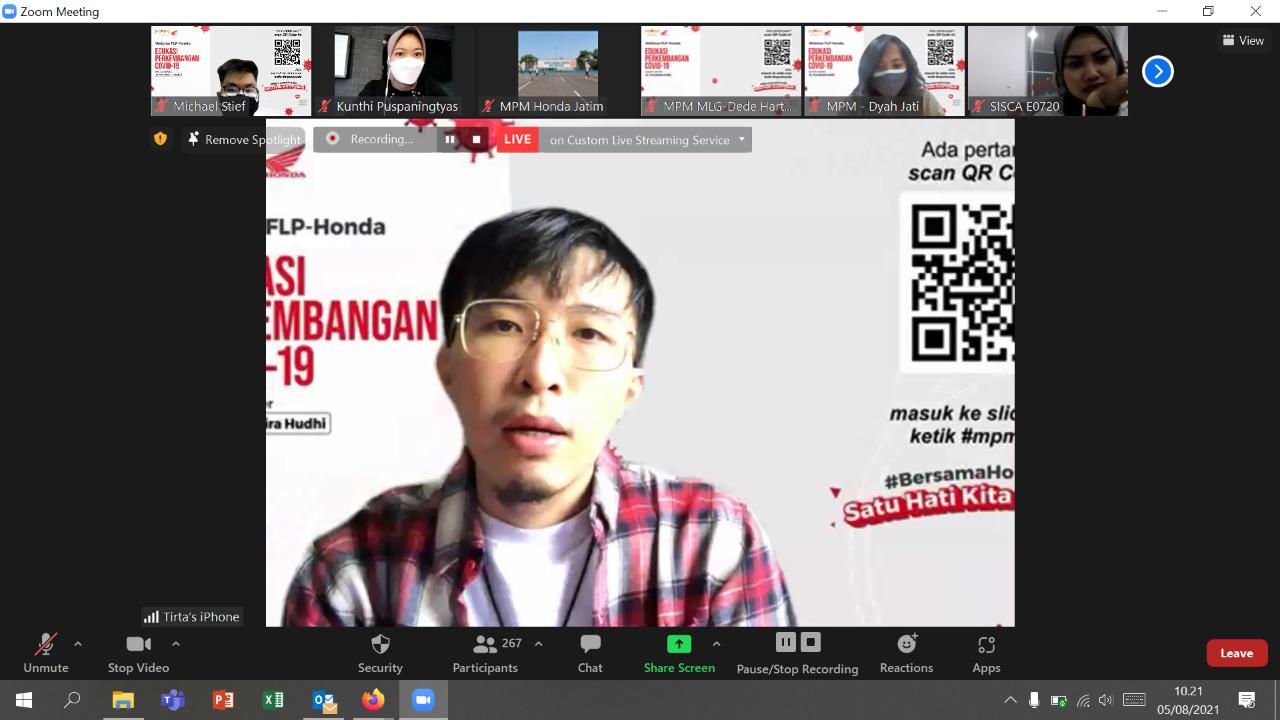The height and width of the screenshot is (720, 1280).
Task: Open Reactions emoji menu
Action: coord(906,654)
